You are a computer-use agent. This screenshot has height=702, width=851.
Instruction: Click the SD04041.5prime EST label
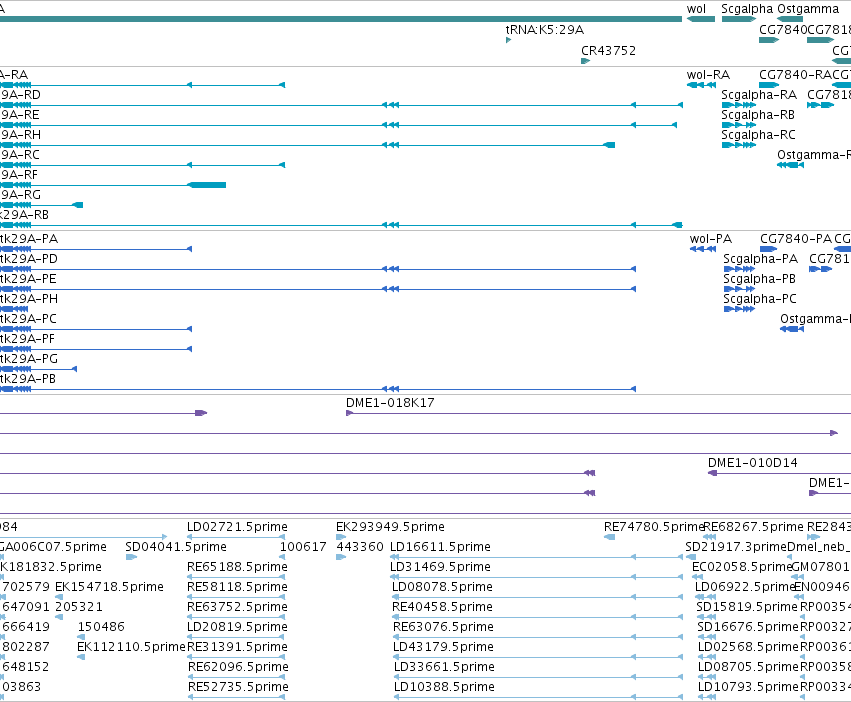point(176,547)
